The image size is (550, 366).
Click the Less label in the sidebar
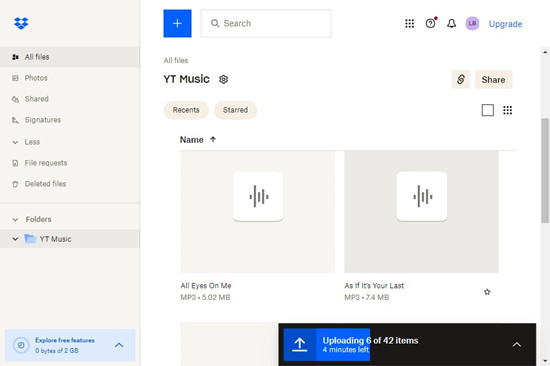point(32,142)
